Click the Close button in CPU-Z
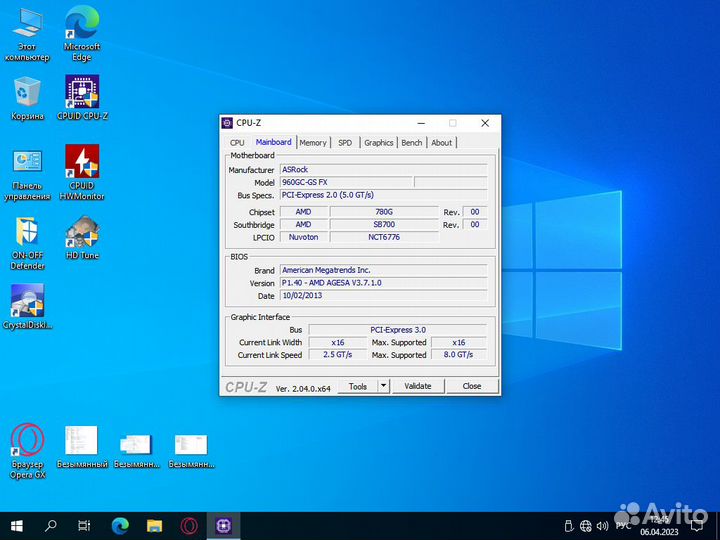This screenshot has height=540, width=720. 472,386
